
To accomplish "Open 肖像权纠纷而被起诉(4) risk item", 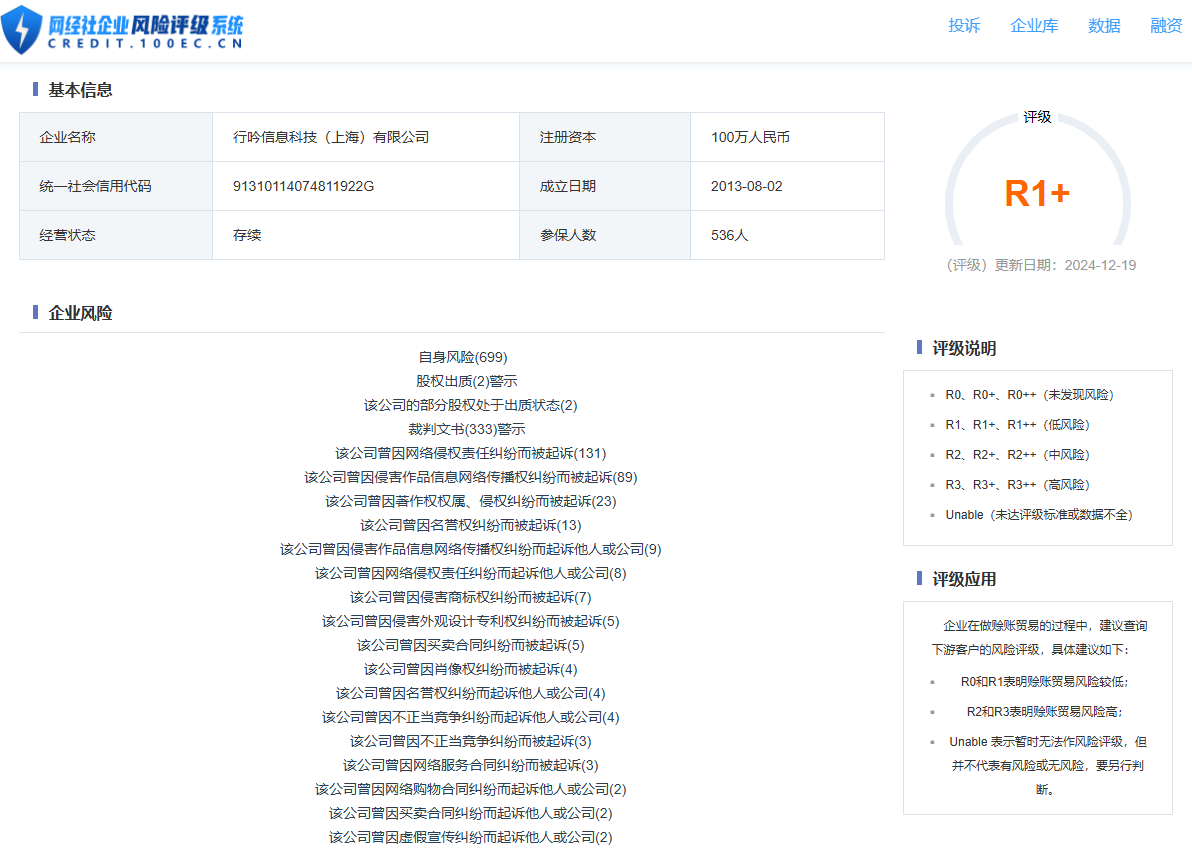I will [x=470, y=669].
